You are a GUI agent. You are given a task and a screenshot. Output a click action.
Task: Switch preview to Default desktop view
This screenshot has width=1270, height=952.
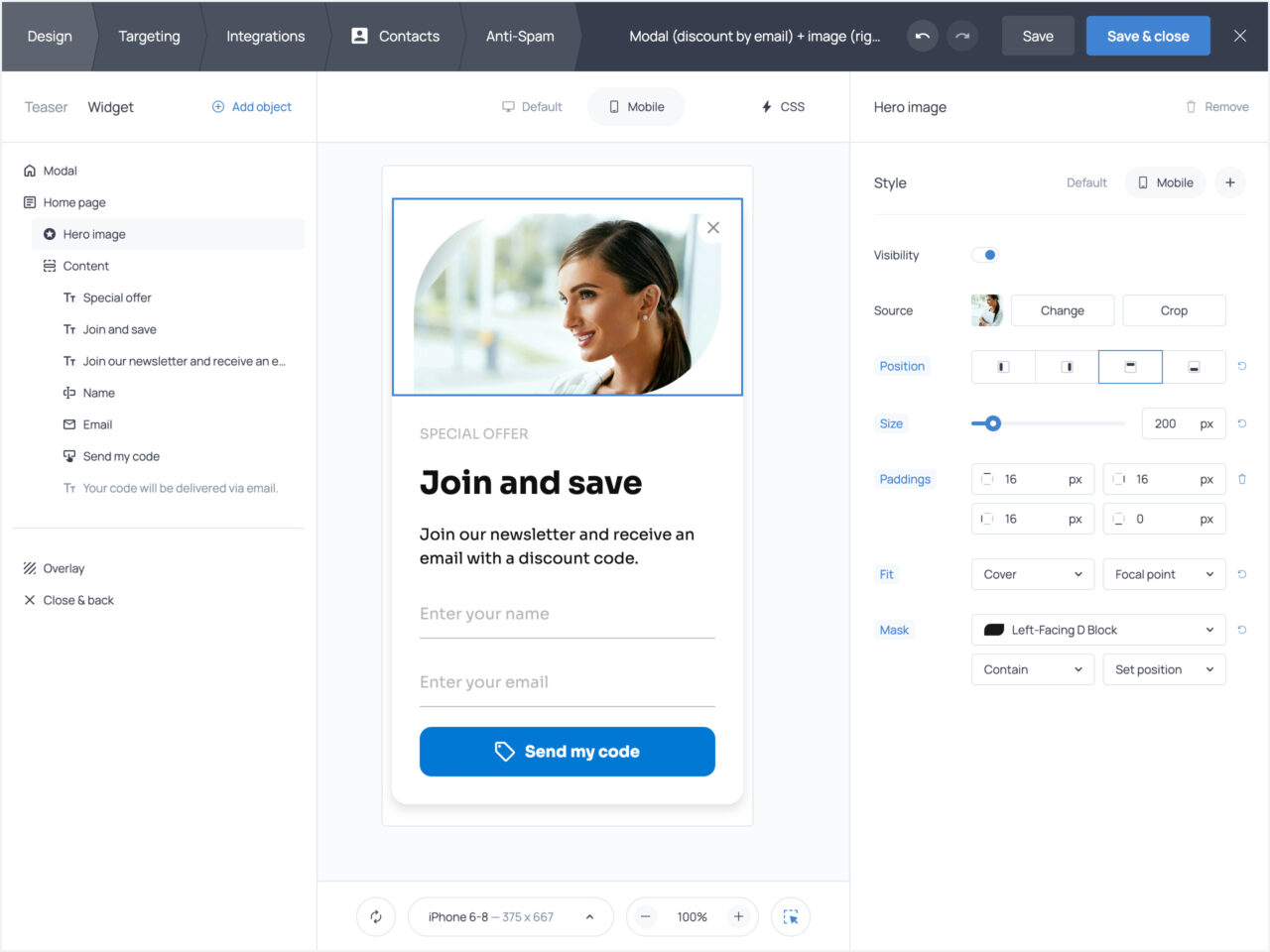click(532, 107)
